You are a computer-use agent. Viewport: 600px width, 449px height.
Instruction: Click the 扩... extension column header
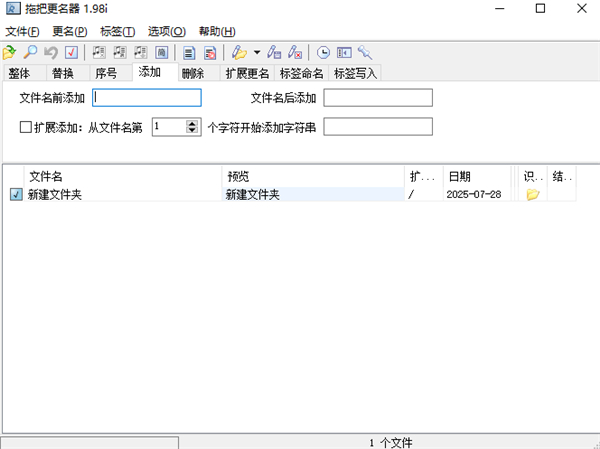pos(424,176)
